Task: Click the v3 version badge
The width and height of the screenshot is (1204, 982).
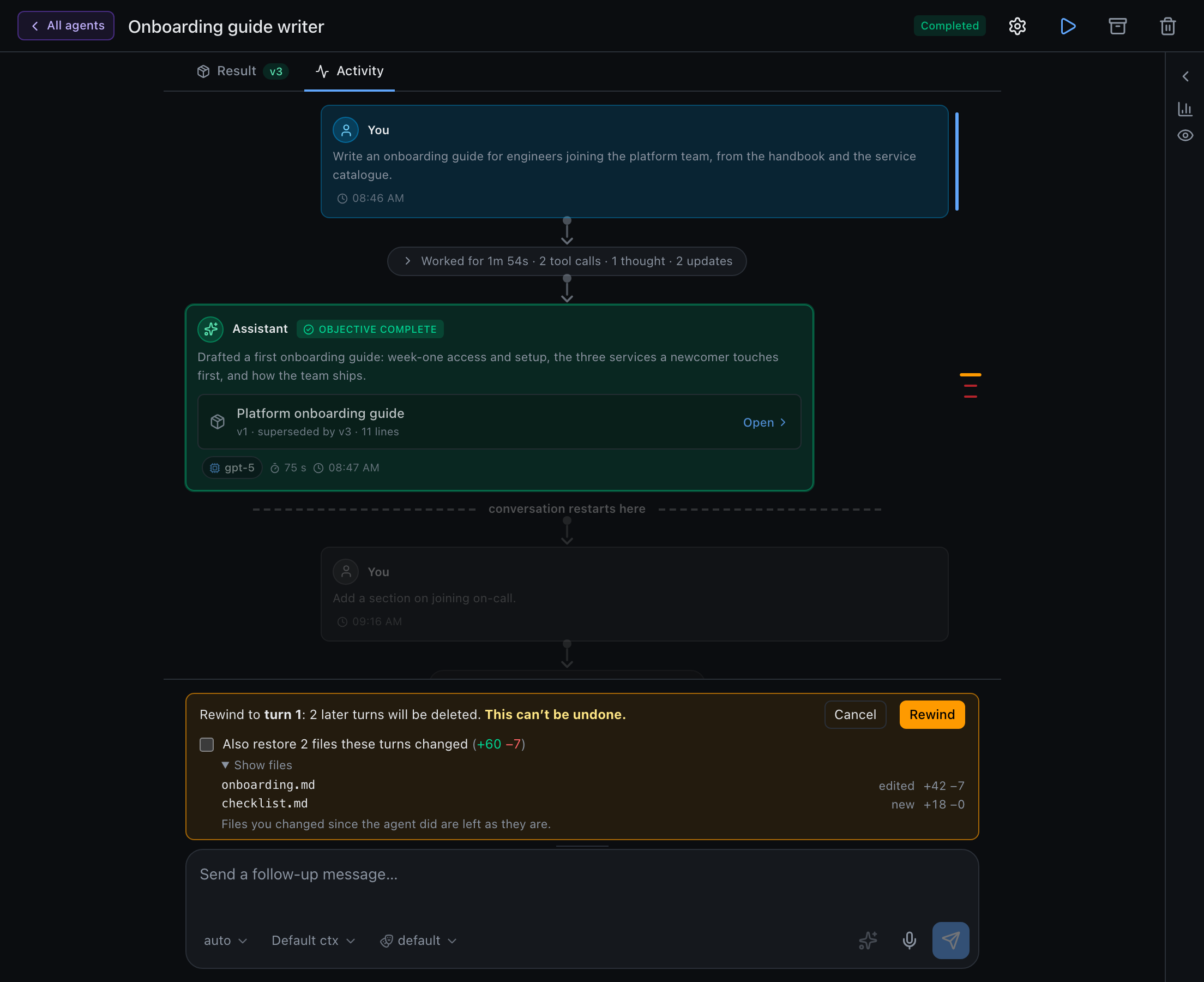Action: 276,72
